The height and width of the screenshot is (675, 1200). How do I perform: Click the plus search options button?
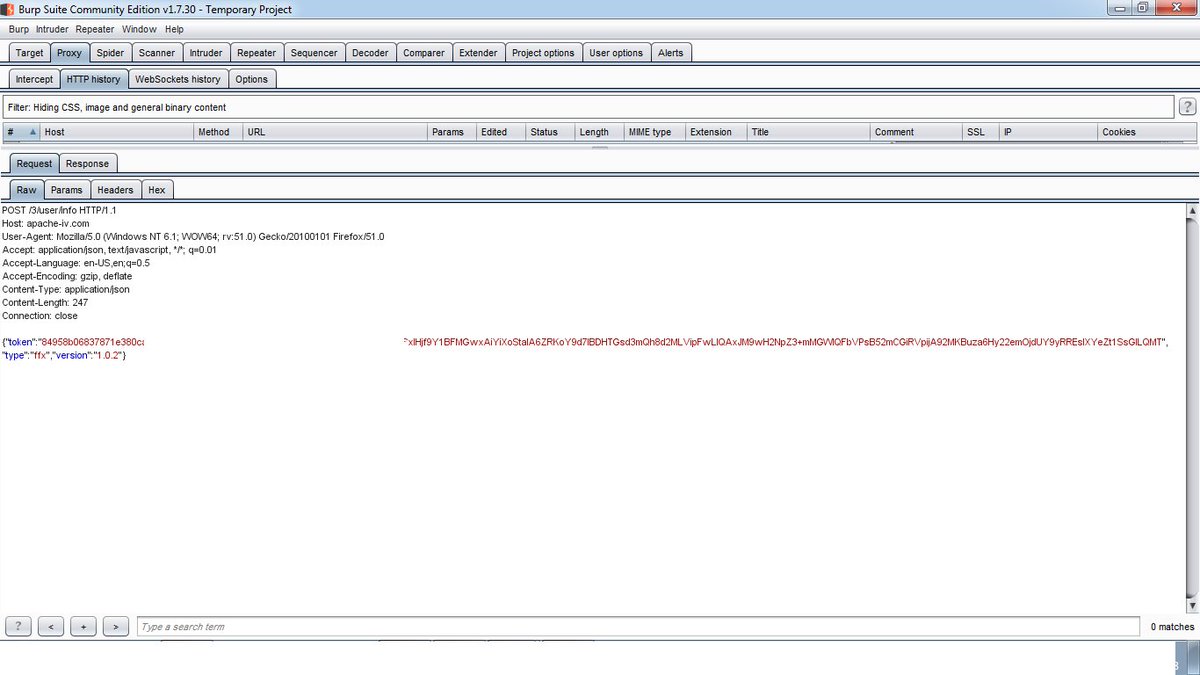point(83,626)
